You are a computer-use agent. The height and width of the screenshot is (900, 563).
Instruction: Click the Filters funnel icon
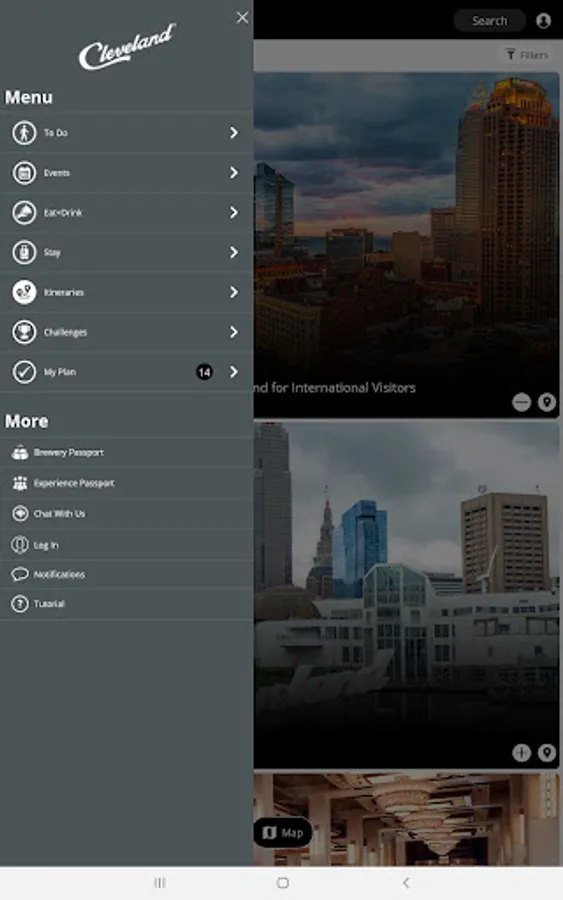pos(510,55)
